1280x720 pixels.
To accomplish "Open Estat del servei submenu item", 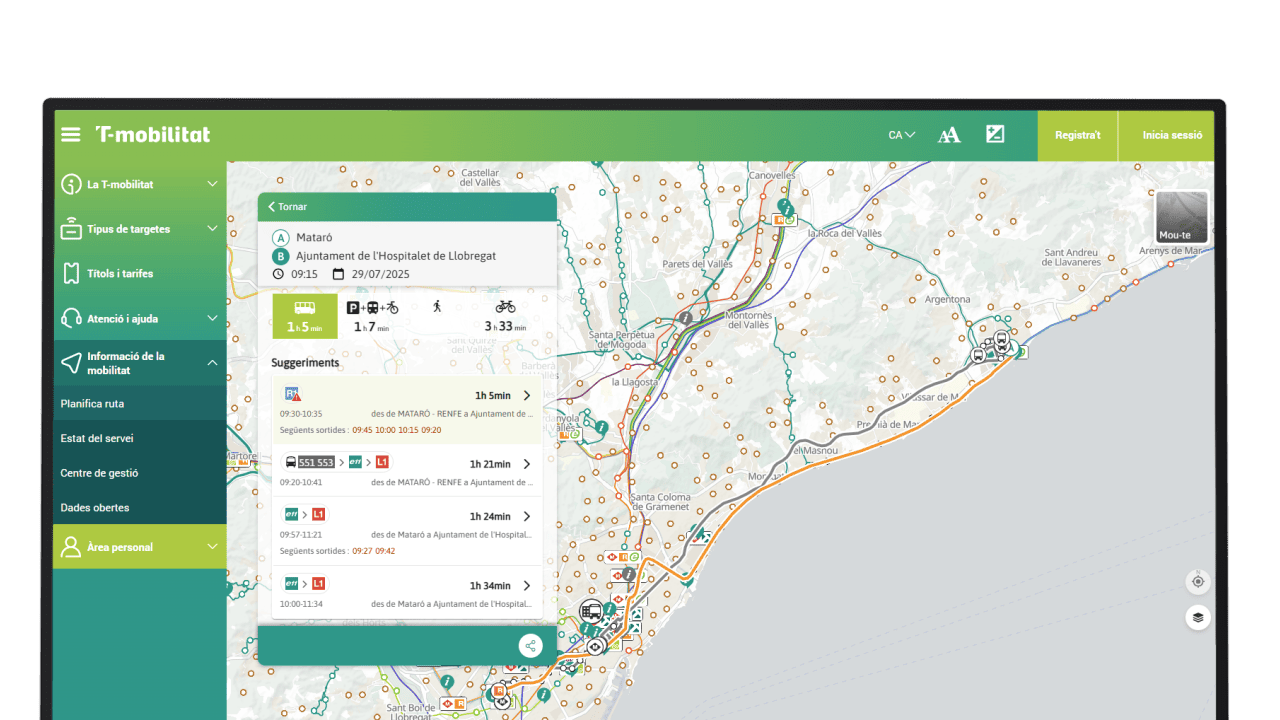I will click(x=140, y=438).
